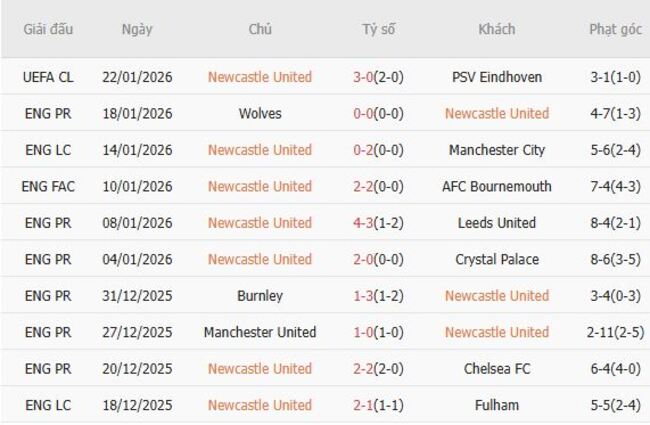Click Leeds United in the away column

497,223
